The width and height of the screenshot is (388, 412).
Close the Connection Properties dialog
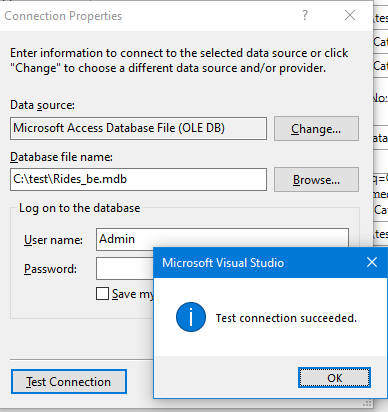tap(350, 15)
